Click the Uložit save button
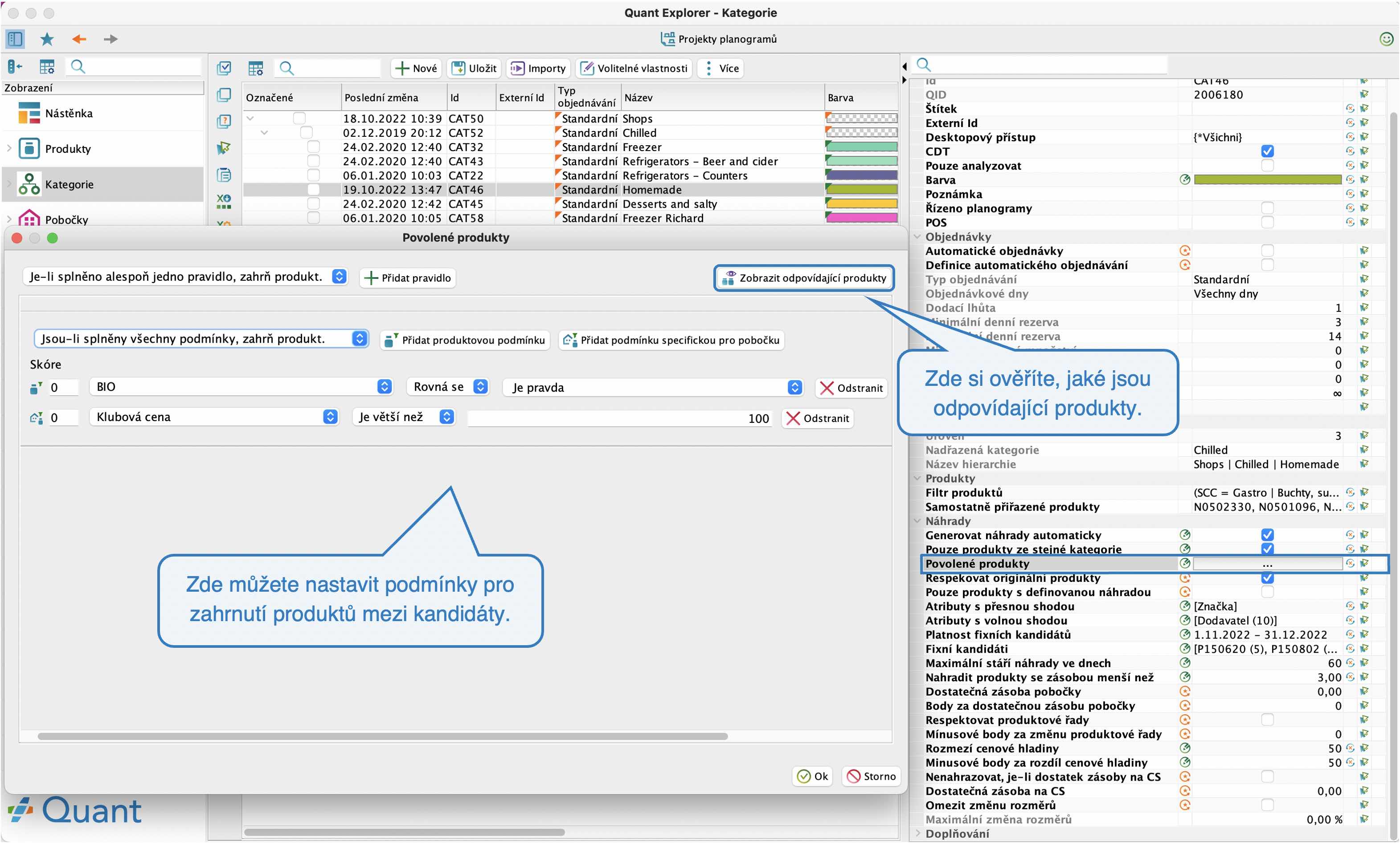 coord(474,68)
